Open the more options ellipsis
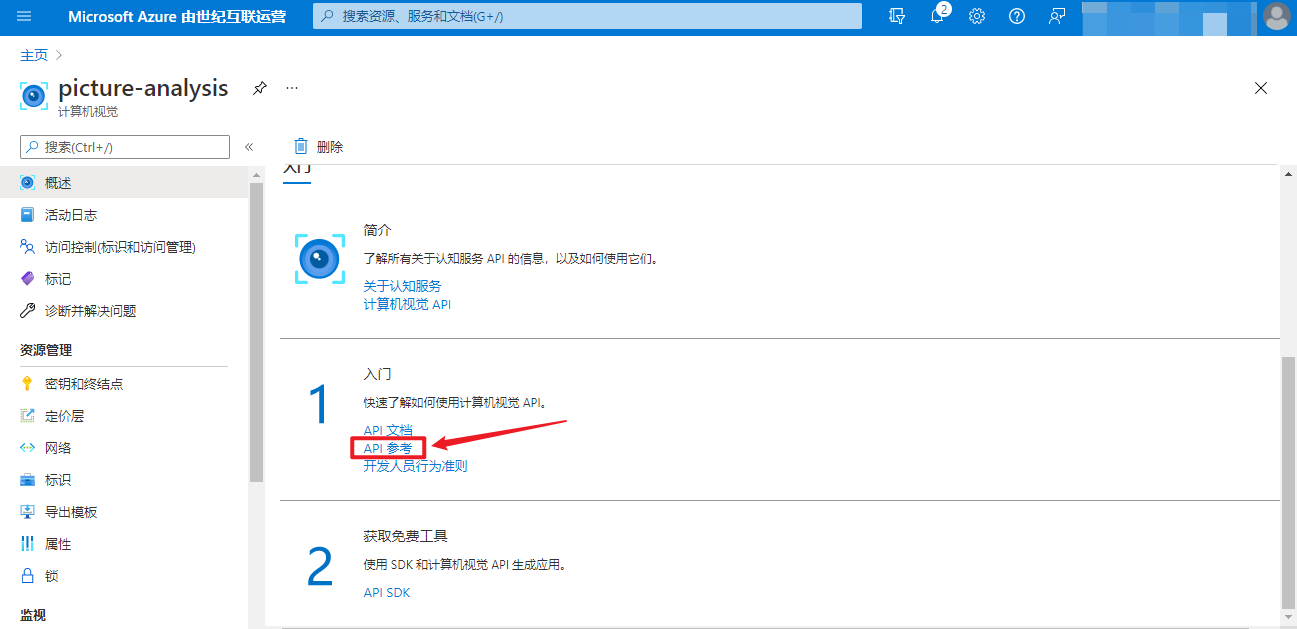The width and height of the screenshot is (1297, 629). tap(292, 88)
